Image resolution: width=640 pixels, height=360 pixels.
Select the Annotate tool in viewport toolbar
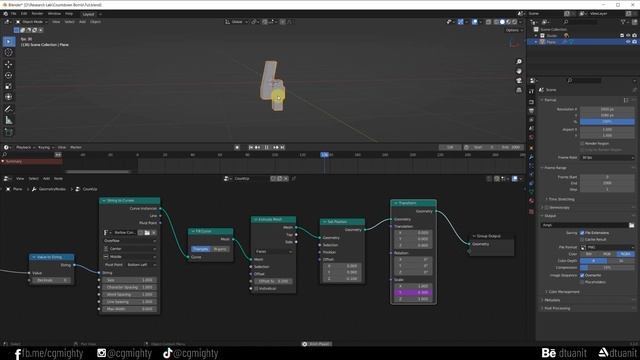click(x=9, y=109)
